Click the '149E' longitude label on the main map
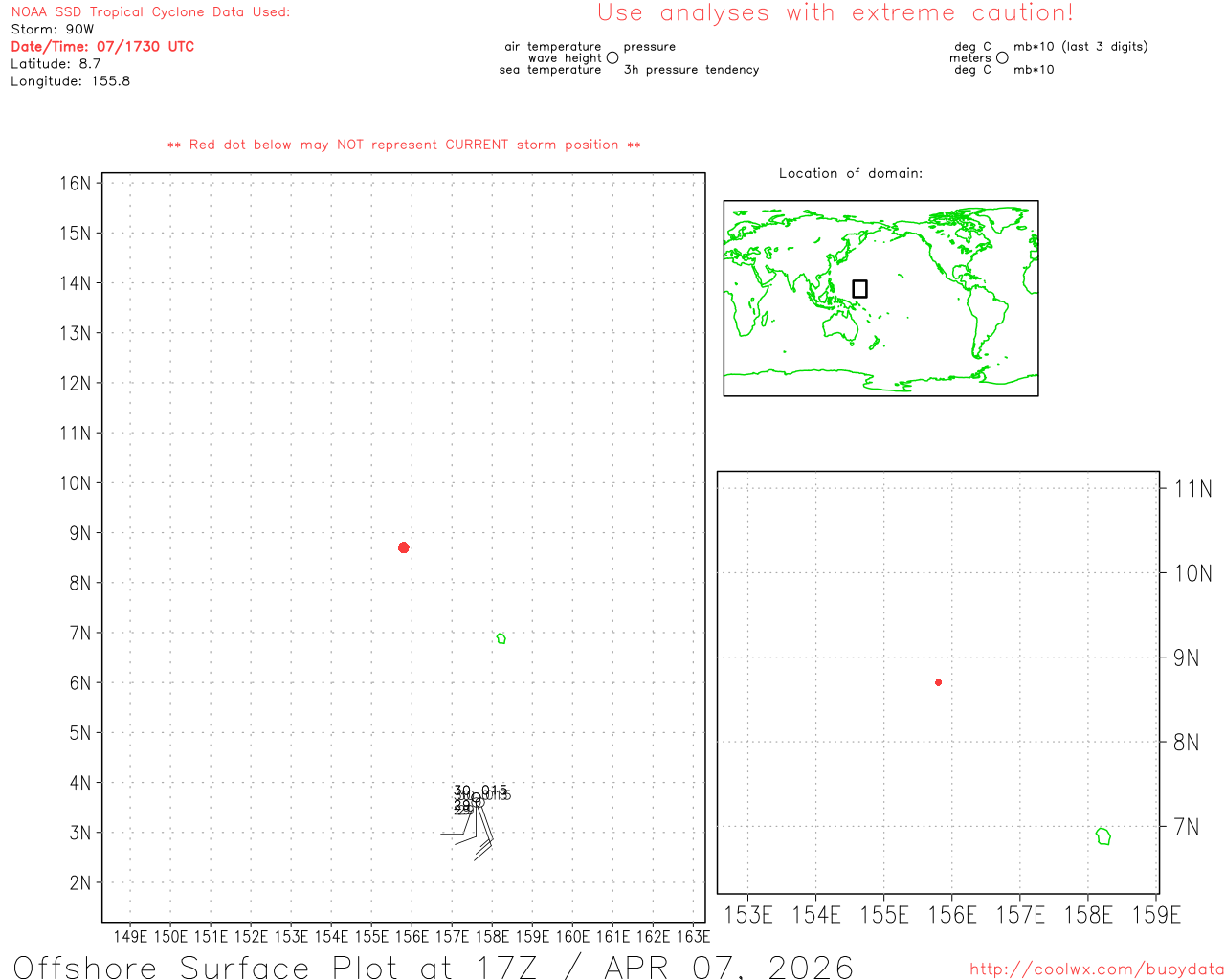Viewport: 1225px width, 980px height. click(131, 937)
